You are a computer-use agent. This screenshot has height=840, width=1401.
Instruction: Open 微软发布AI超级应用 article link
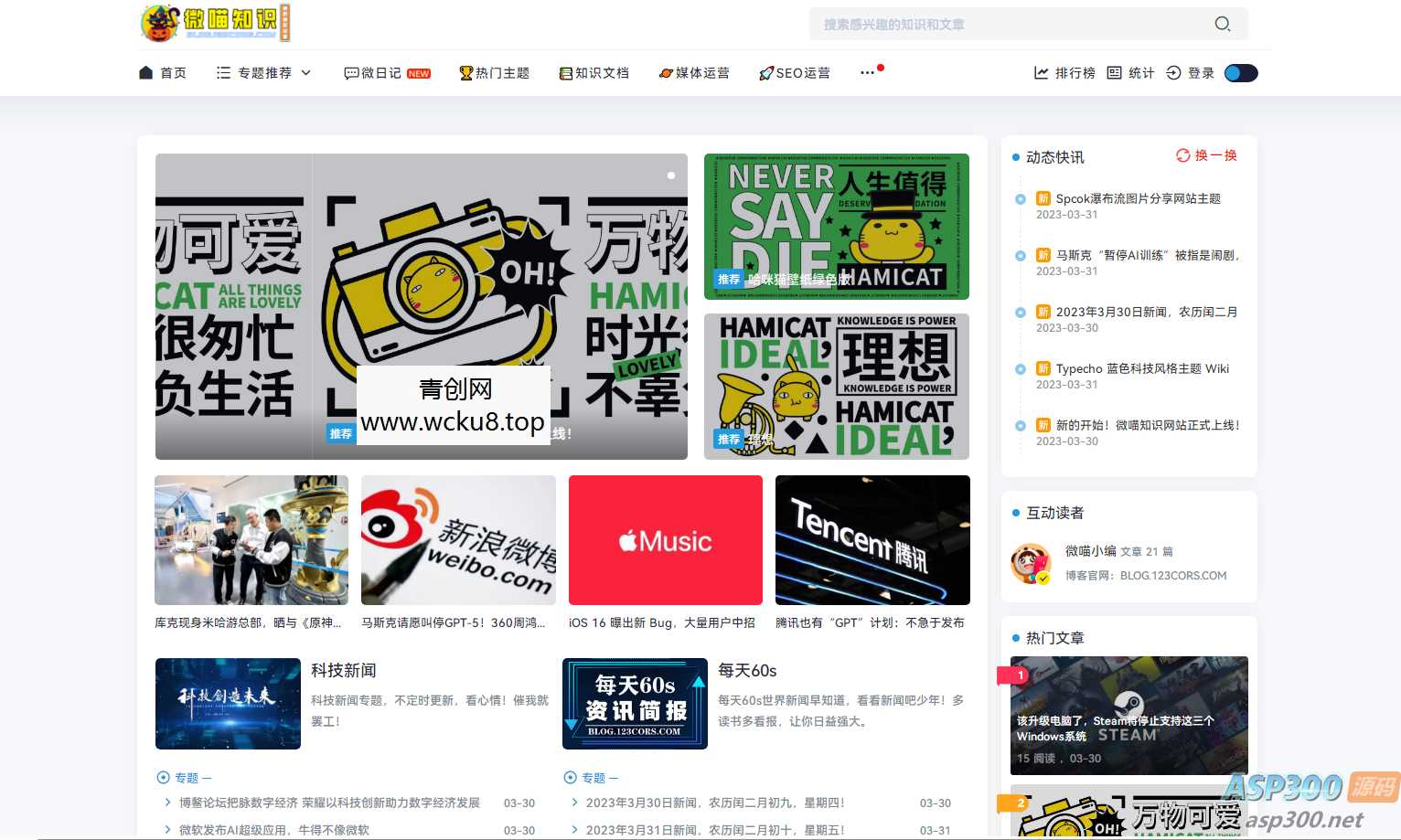pos(274,830)
